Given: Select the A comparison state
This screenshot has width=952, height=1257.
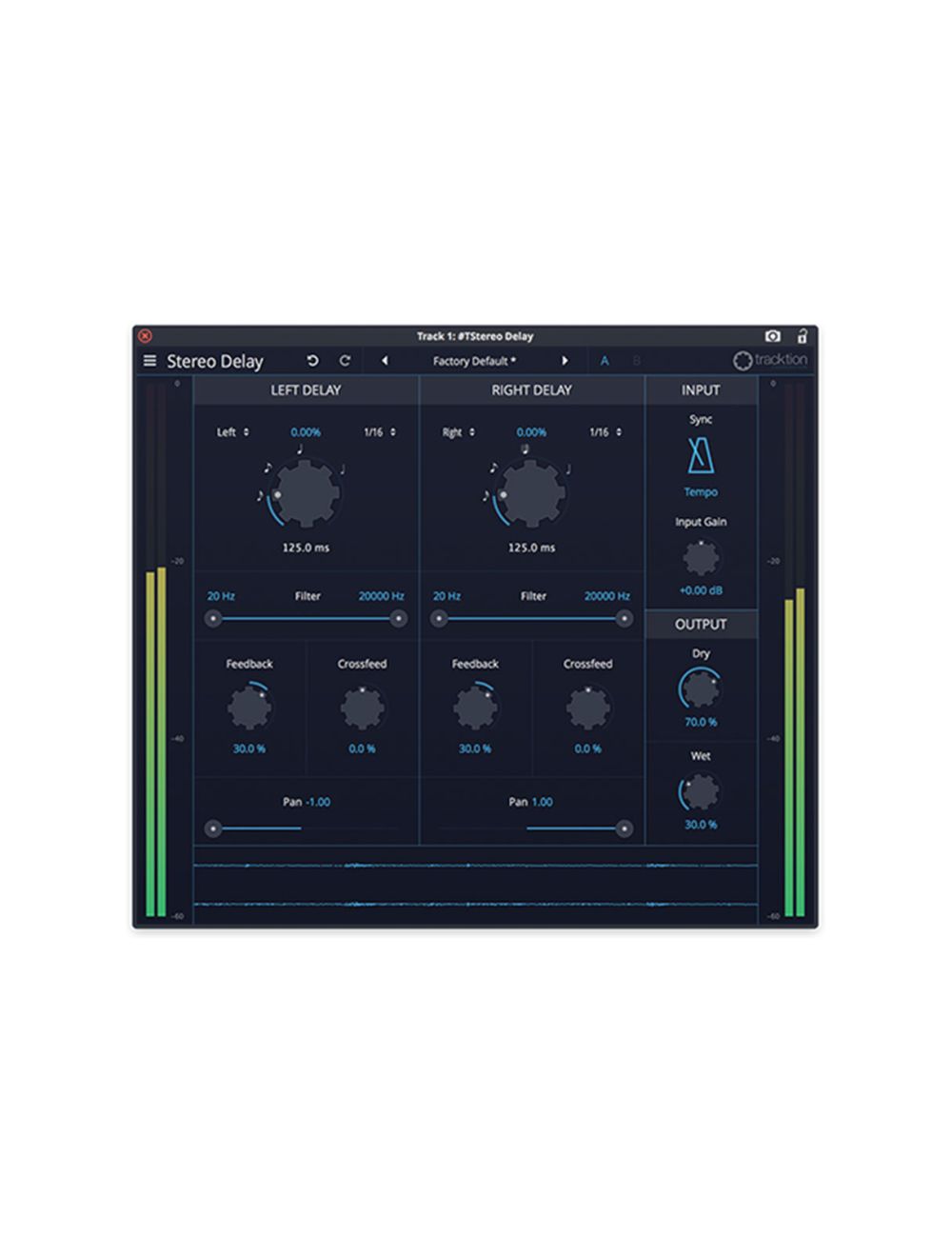Looking at the screenshot, I should point(603,361).
